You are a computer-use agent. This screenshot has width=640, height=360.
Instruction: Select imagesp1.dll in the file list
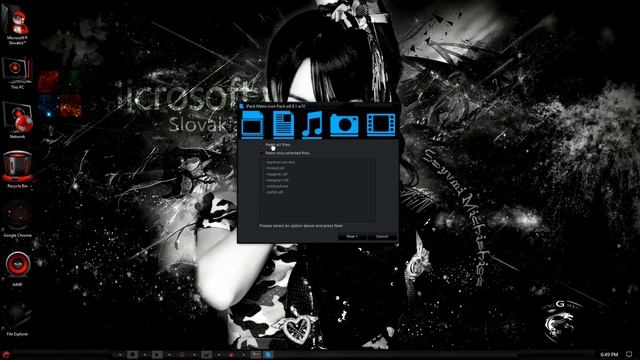pyautogui.click(x=278, y=180)
